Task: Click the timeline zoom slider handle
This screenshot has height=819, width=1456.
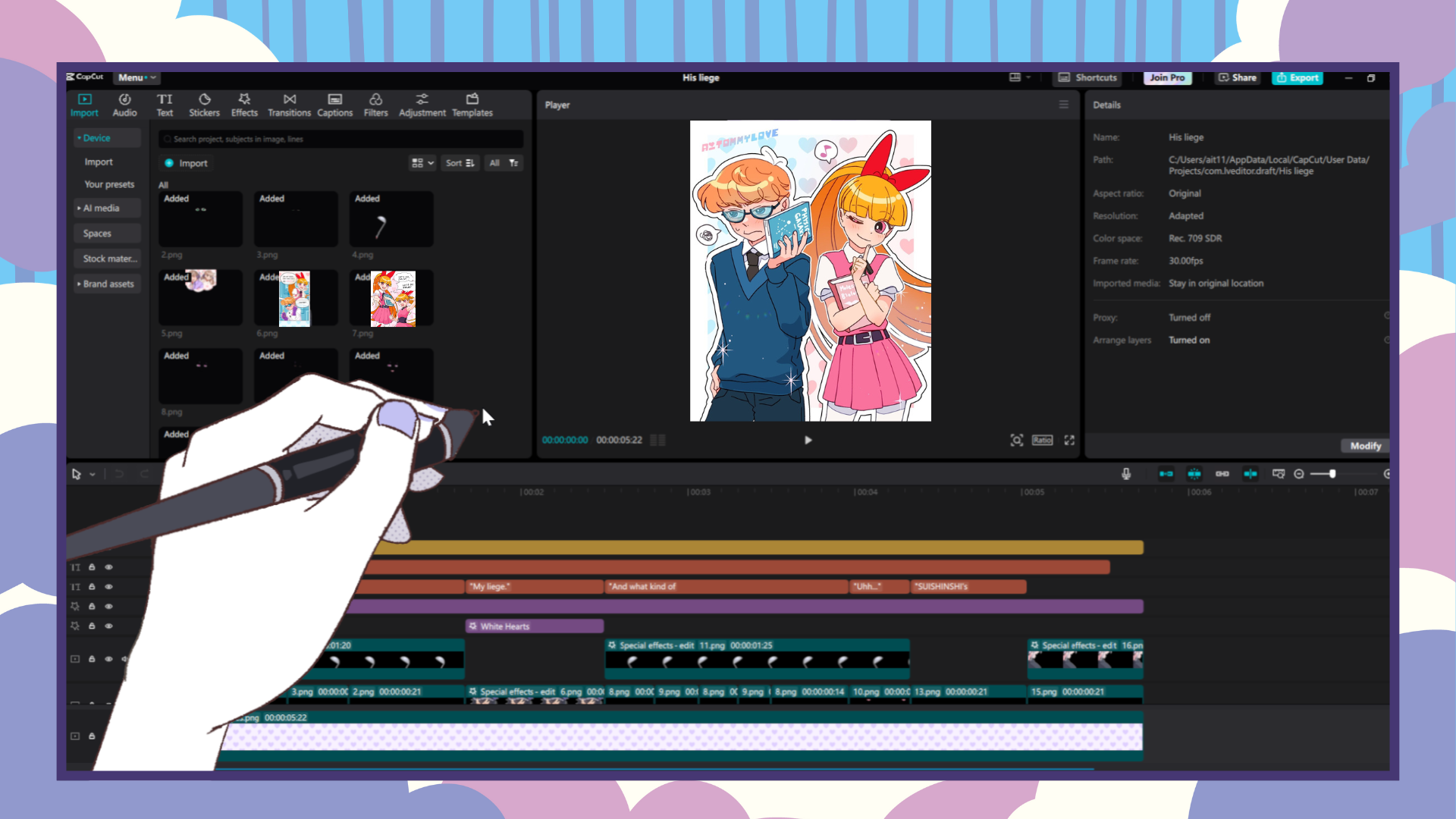Action: click(x=1332, y=474)
